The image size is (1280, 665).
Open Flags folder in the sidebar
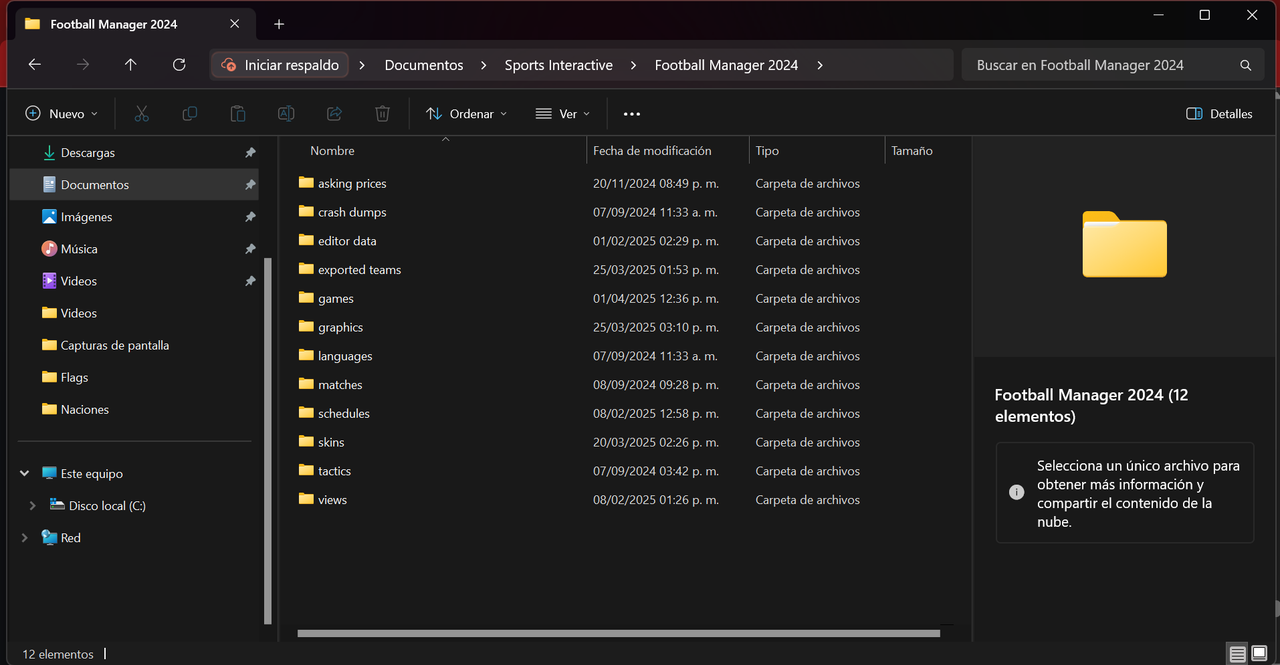pos(74,377)
